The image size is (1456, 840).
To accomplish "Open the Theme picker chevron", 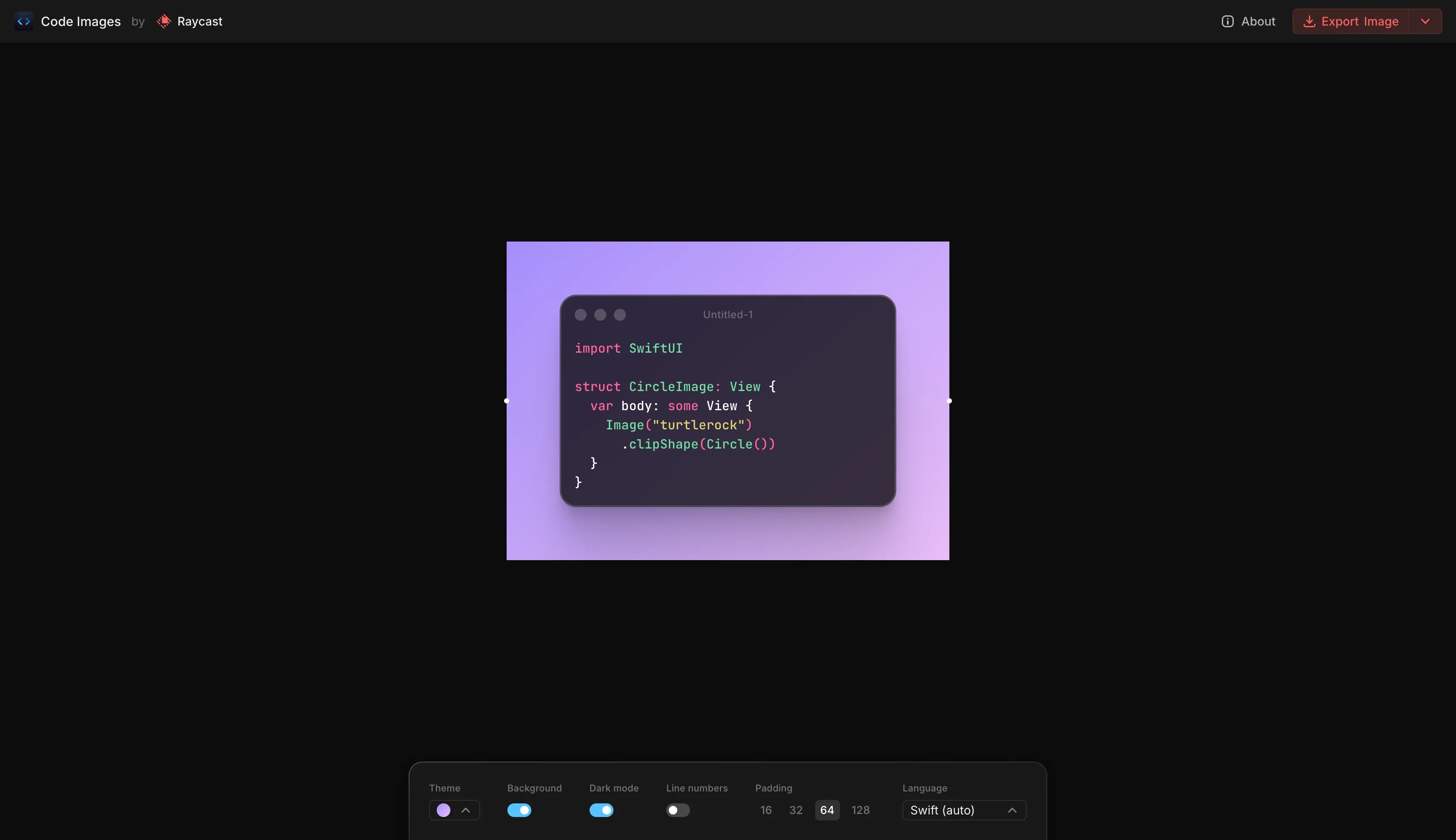I will pos(466,810).
